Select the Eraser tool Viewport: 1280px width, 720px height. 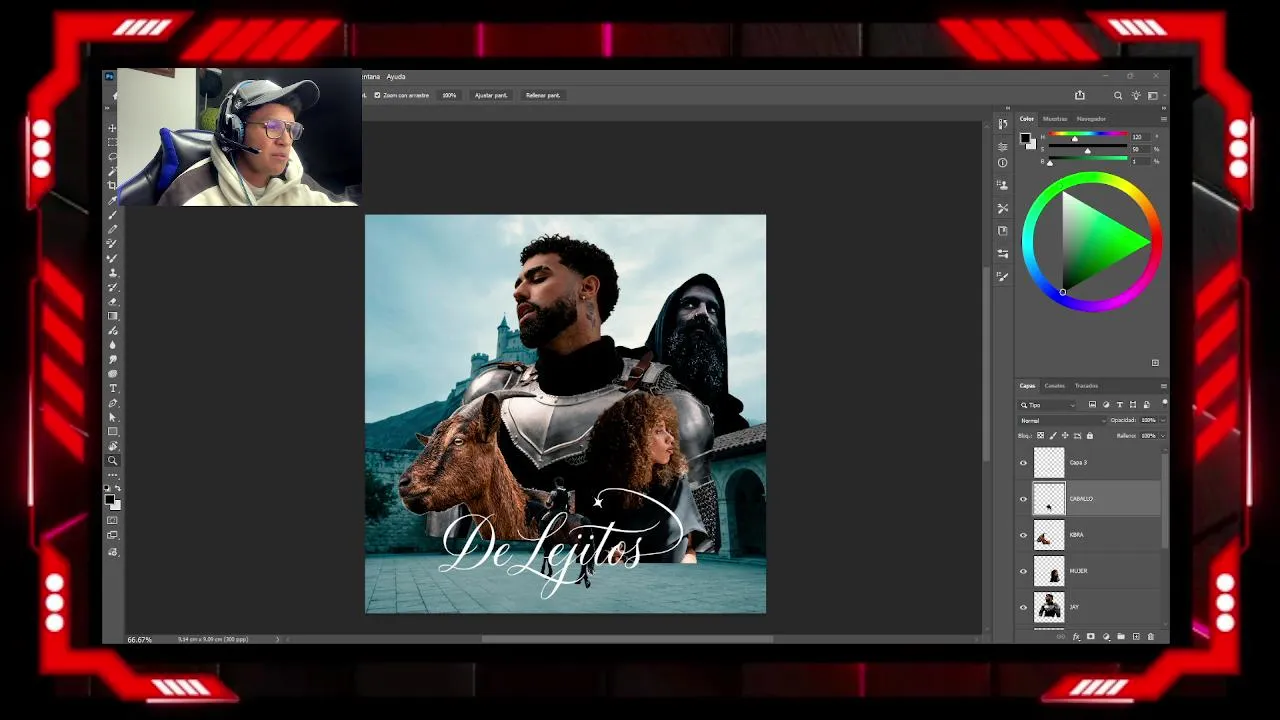(x=112, y=301)
